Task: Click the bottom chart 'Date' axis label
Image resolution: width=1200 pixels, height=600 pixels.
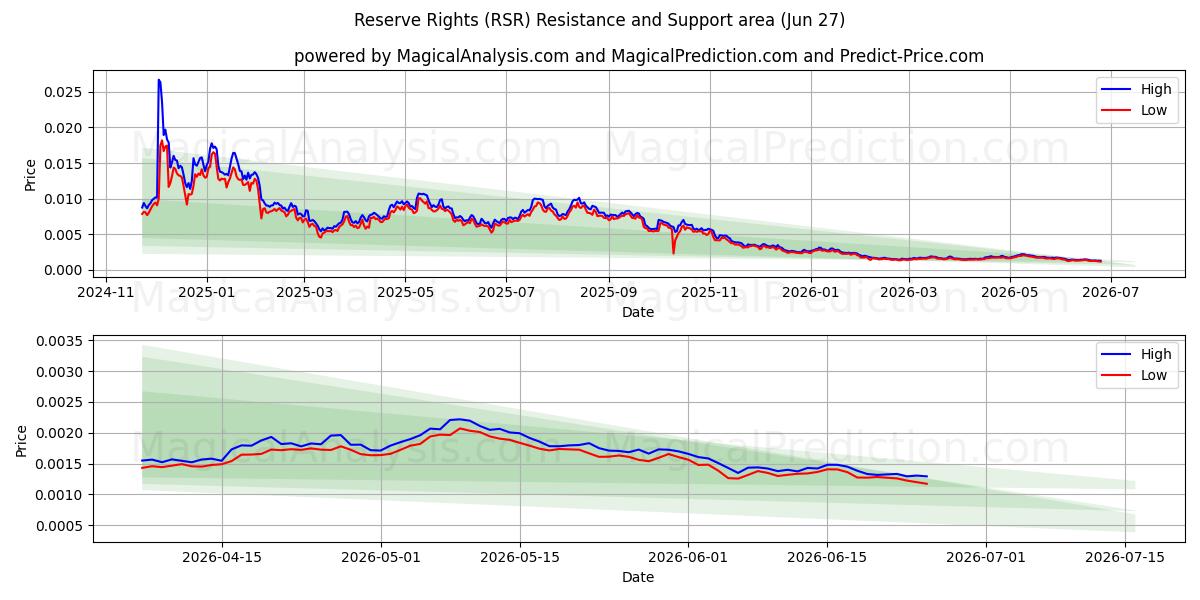Action: (638, 577)
